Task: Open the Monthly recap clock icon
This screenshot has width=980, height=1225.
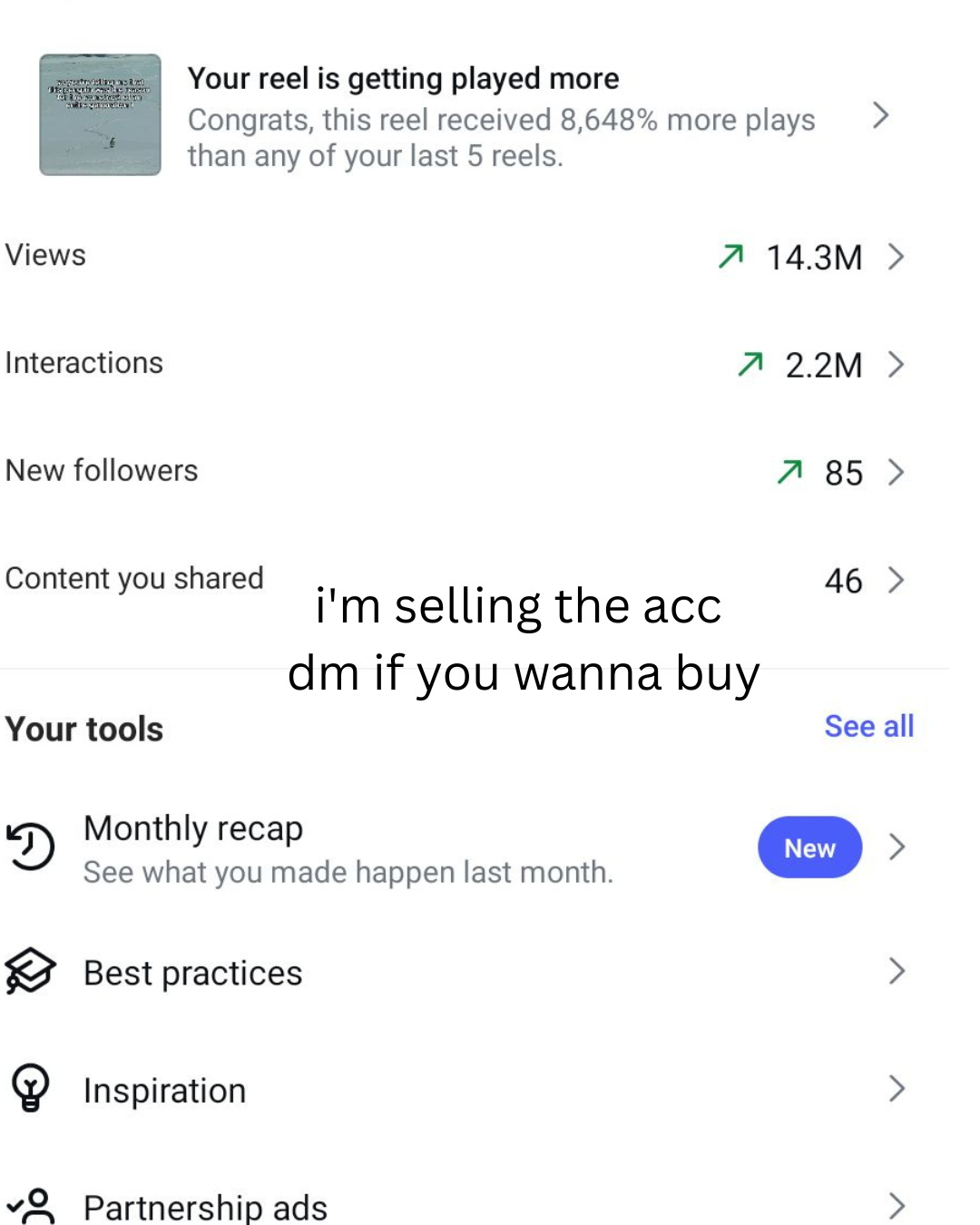Action: [x=31, y=847]
